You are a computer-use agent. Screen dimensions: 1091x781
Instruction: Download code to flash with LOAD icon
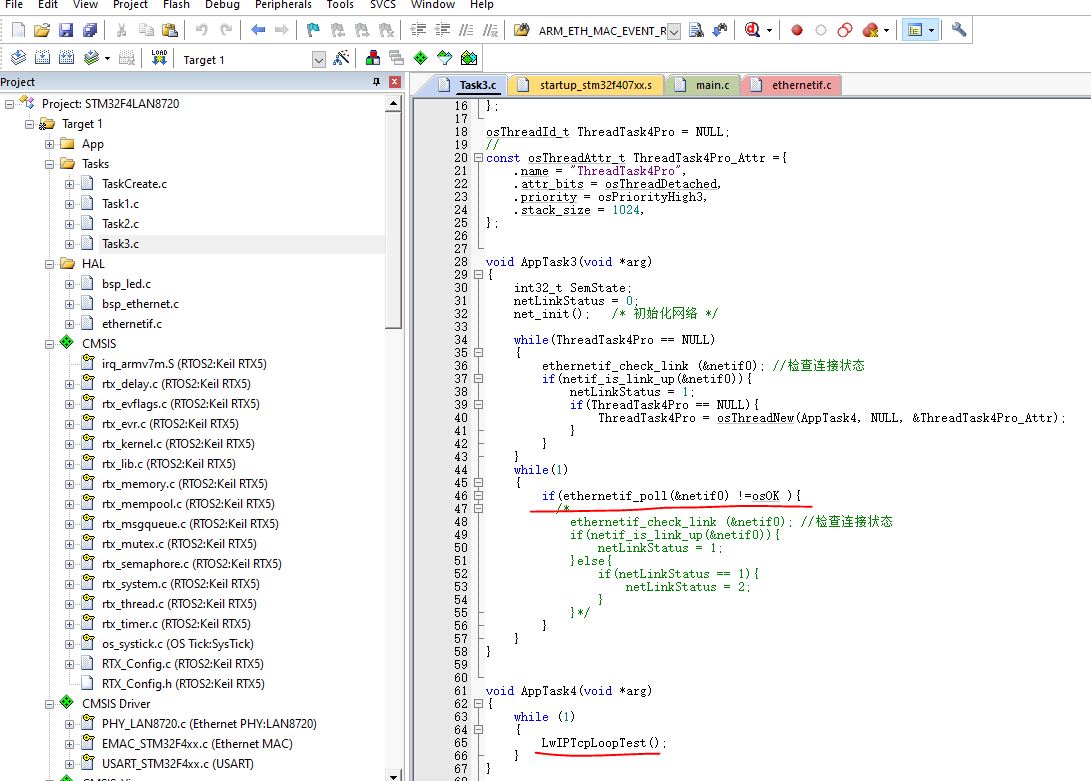159,58
